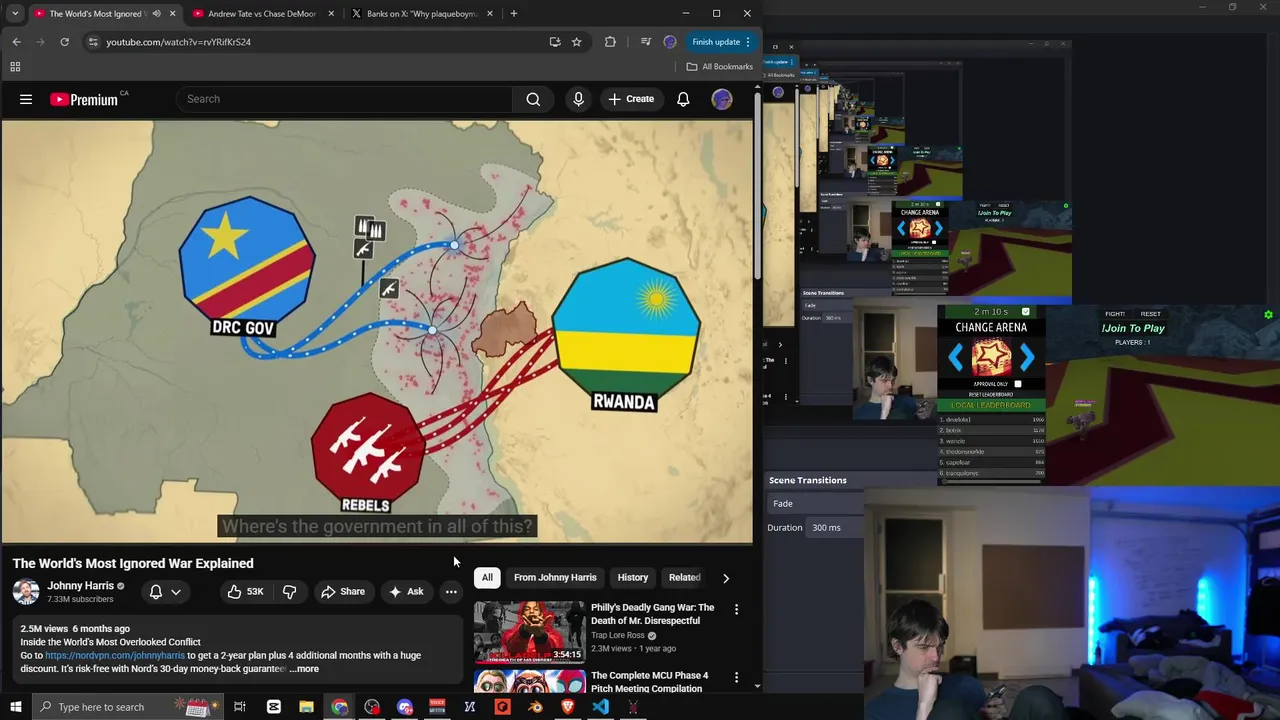Open options for Philly's Deadly Gang War video
1280x720 pixels.
click(737, 609)
